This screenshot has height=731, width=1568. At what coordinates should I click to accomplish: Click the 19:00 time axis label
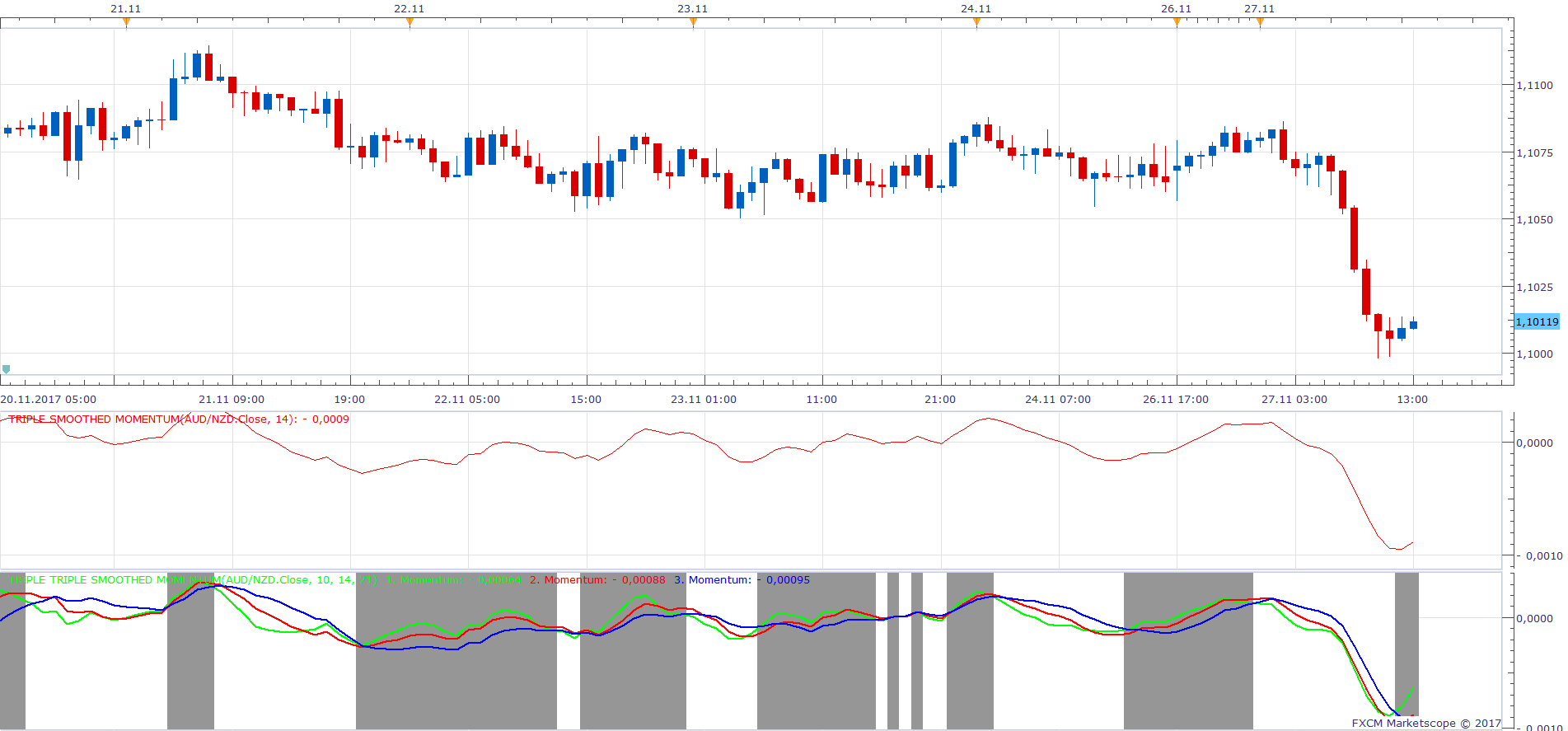pyautogui.click(x=349, y=399)
